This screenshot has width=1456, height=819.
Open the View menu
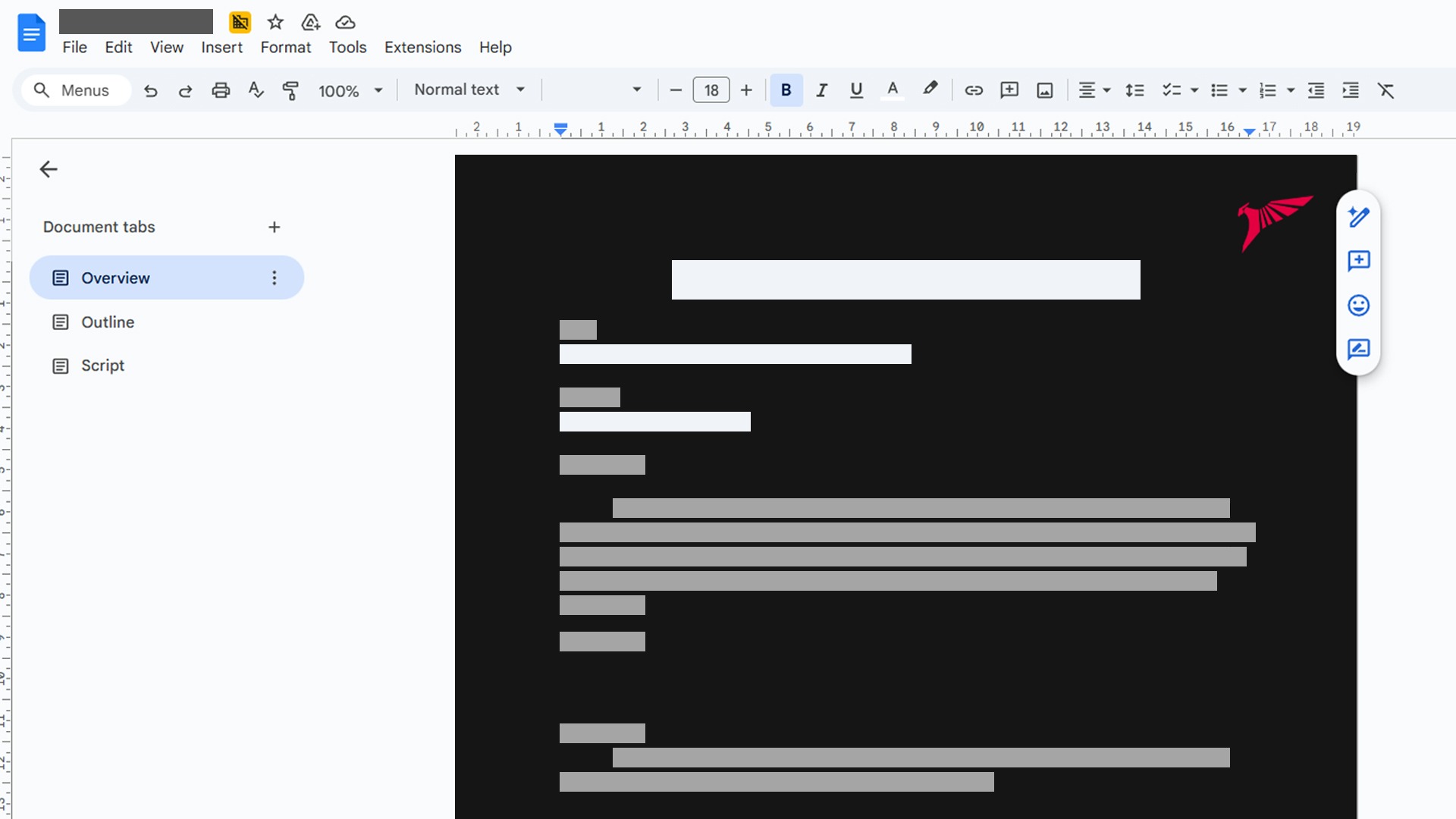click(x=167, y=47)
